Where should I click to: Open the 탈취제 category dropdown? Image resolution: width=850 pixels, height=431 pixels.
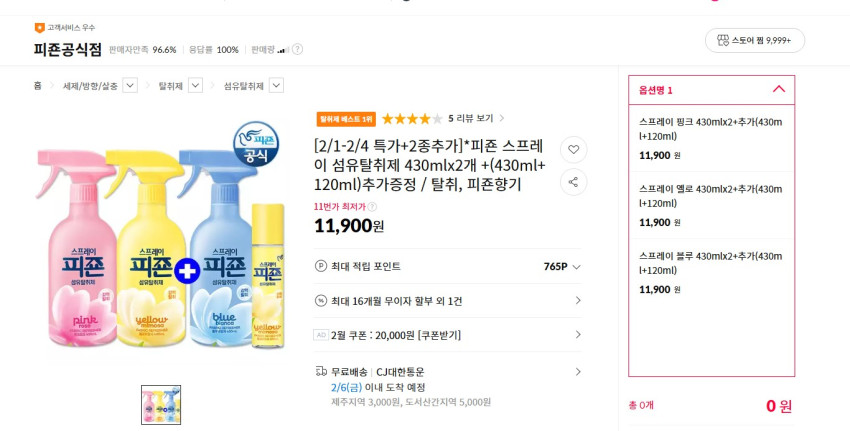point(196,86)
